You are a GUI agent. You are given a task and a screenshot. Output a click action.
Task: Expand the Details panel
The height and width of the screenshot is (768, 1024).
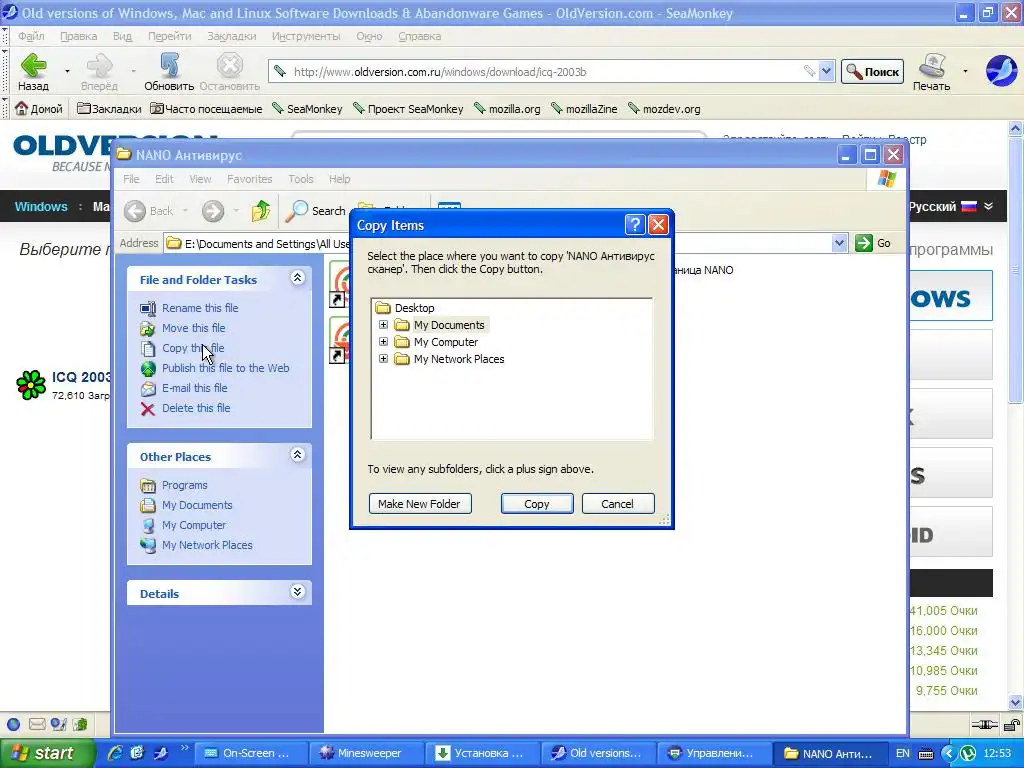(297, 592)
